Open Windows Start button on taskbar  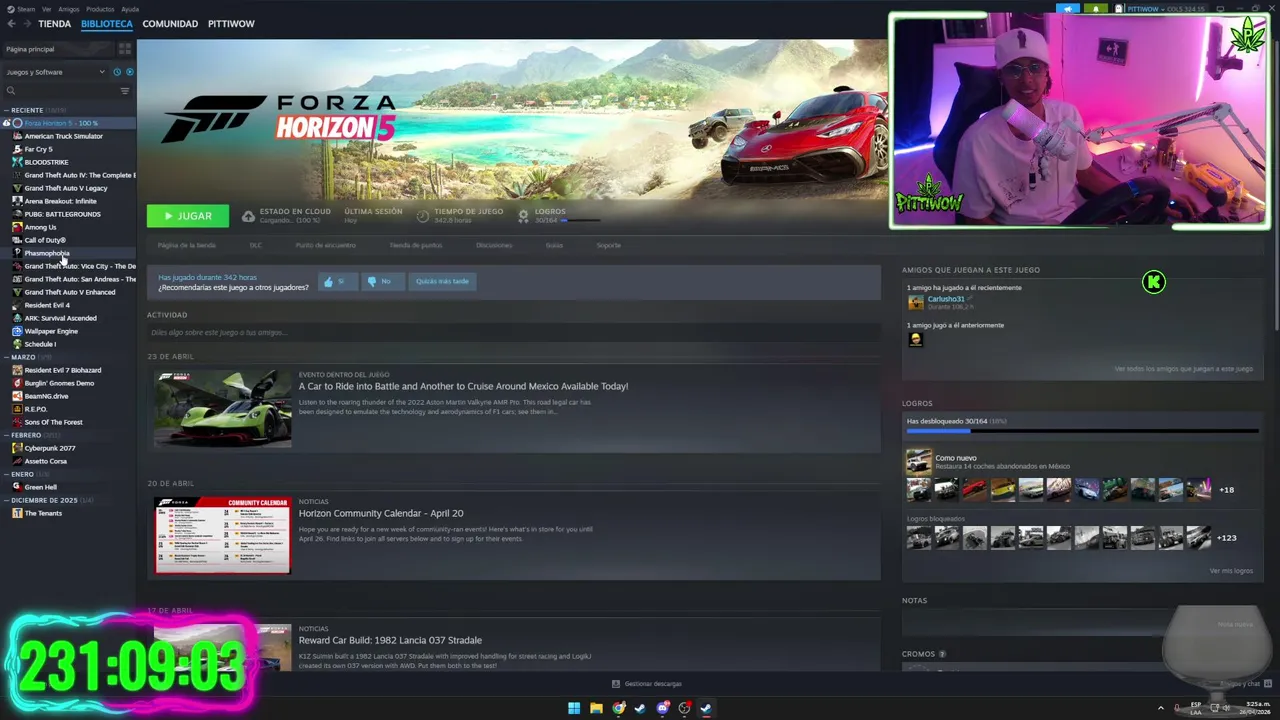[x=574, y=708]
